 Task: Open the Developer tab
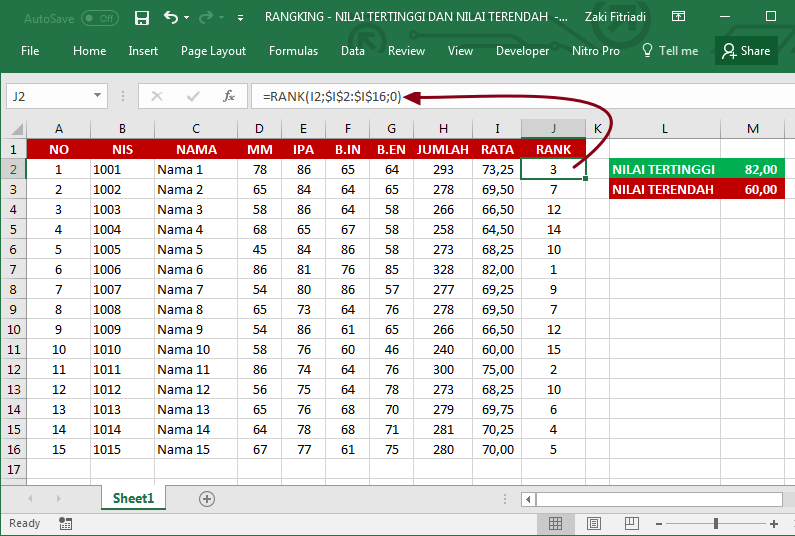[x=523, y=51]
